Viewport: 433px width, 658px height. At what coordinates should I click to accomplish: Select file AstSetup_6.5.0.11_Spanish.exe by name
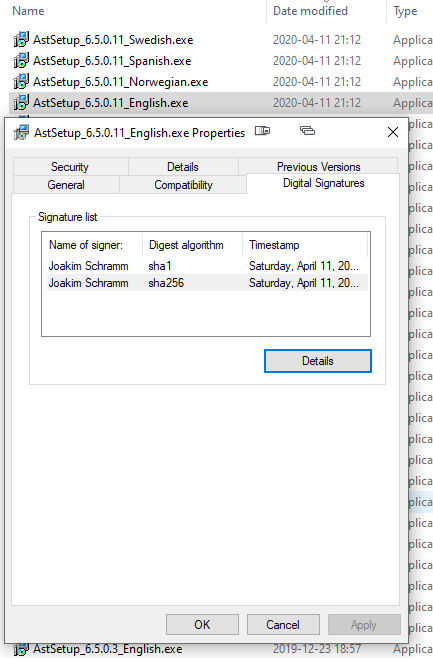(x=112, y=61)
